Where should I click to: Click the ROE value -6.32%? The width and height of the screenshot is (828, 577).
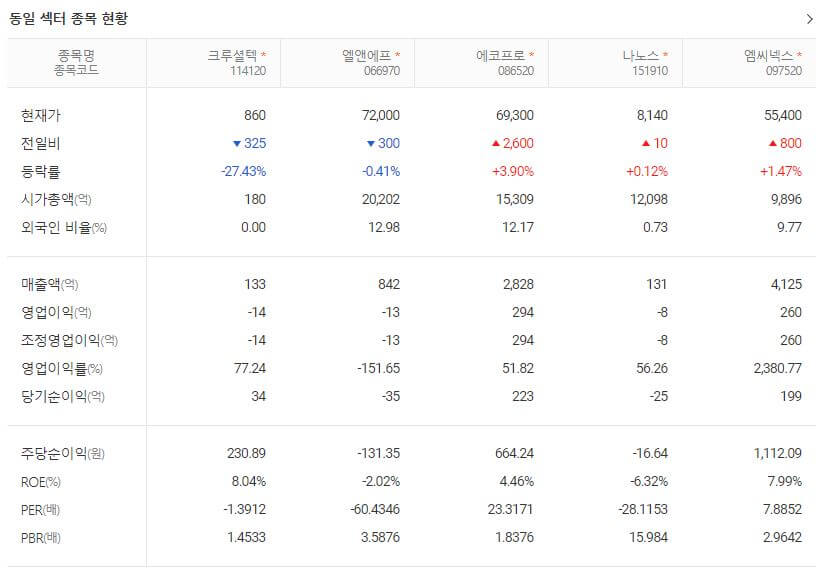click(x=649, y=481)
